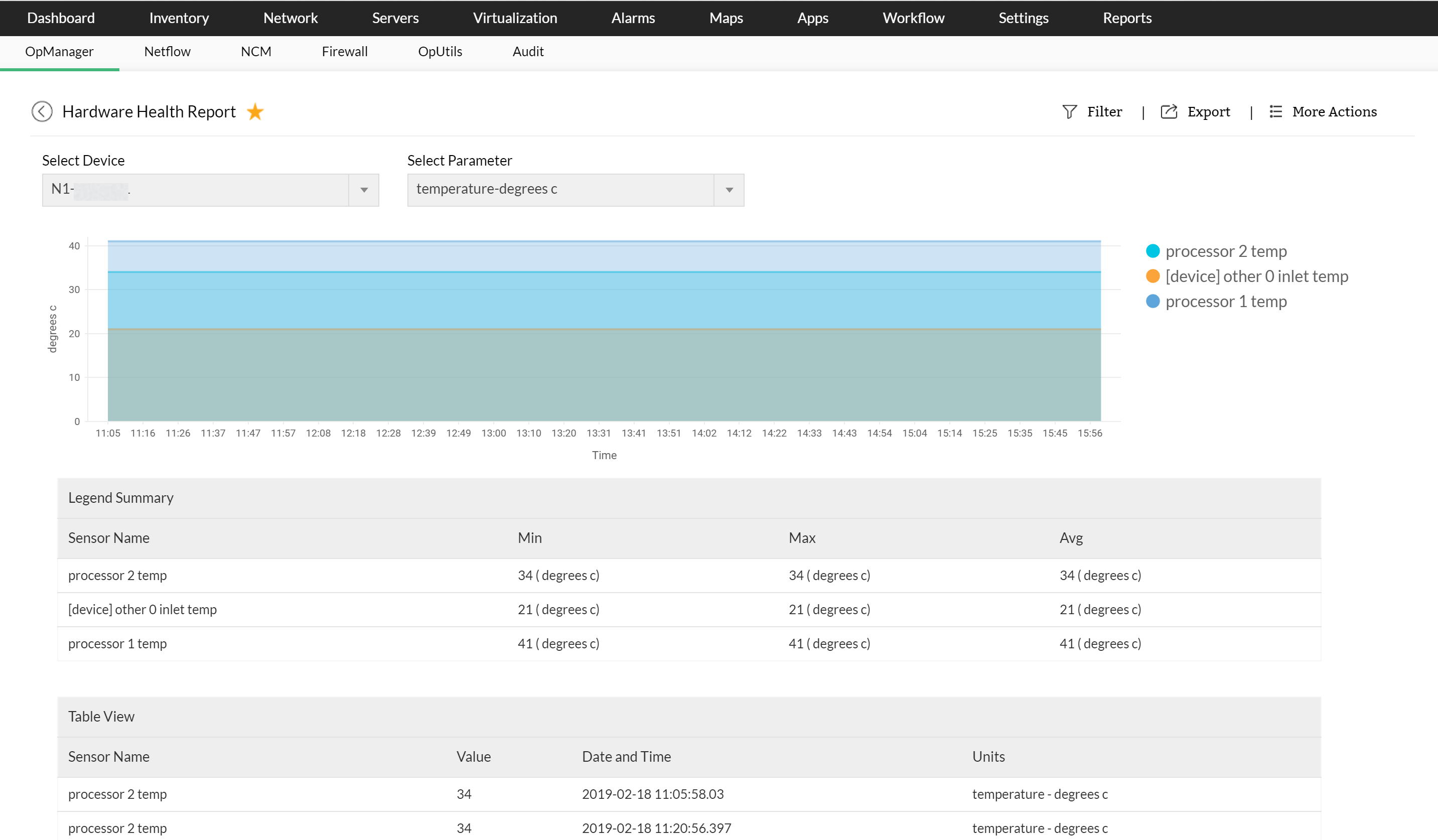The image size is (1438, 840).
Task: Click the More Actions list icon
Action: click(x=1277, y=111)
